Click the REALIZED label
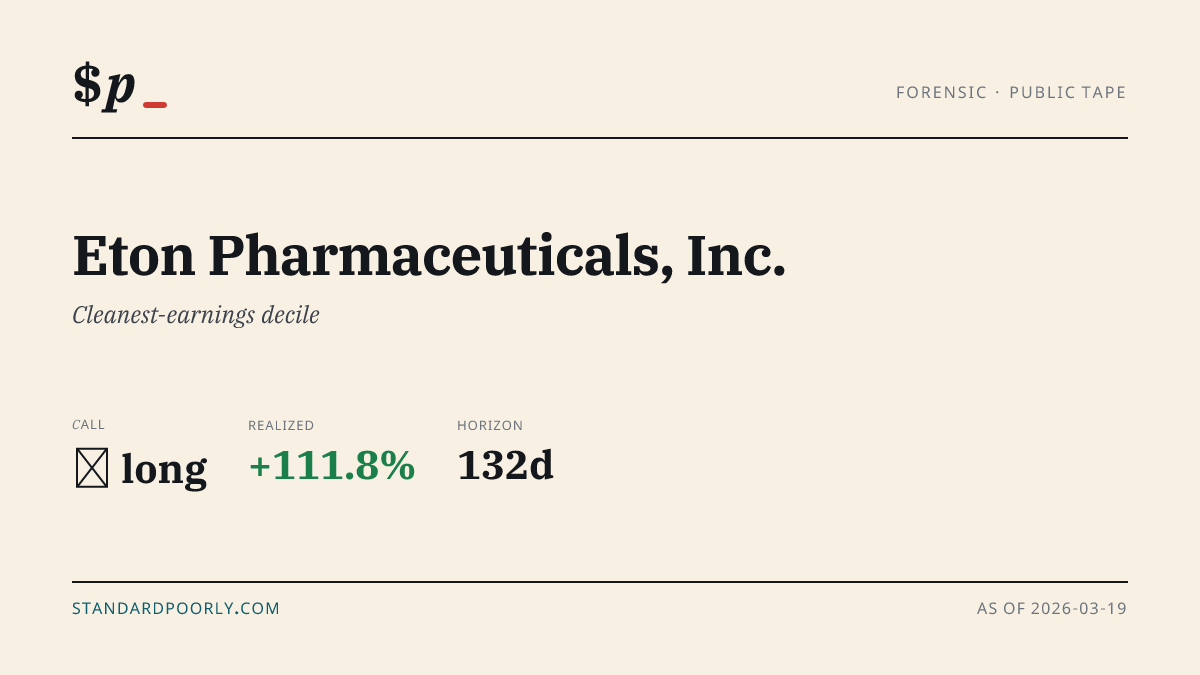 tap(281, 426)
